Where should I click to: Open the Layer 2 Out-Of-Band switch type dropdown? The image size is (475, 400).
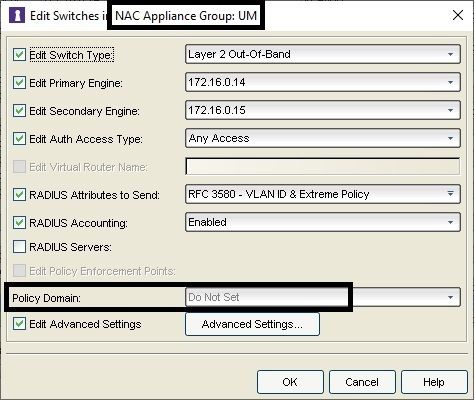tap(323, 54)
